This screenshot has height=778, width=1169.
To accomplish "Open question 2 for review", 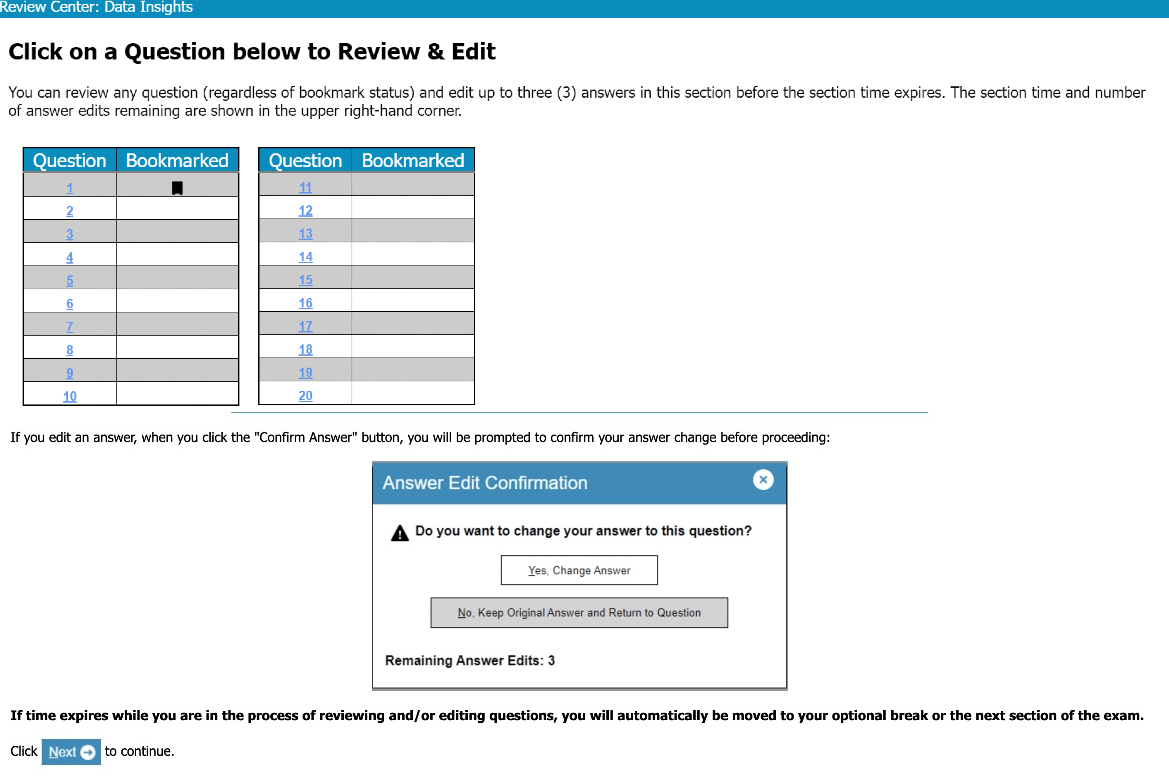I will [x=69, y=211].
